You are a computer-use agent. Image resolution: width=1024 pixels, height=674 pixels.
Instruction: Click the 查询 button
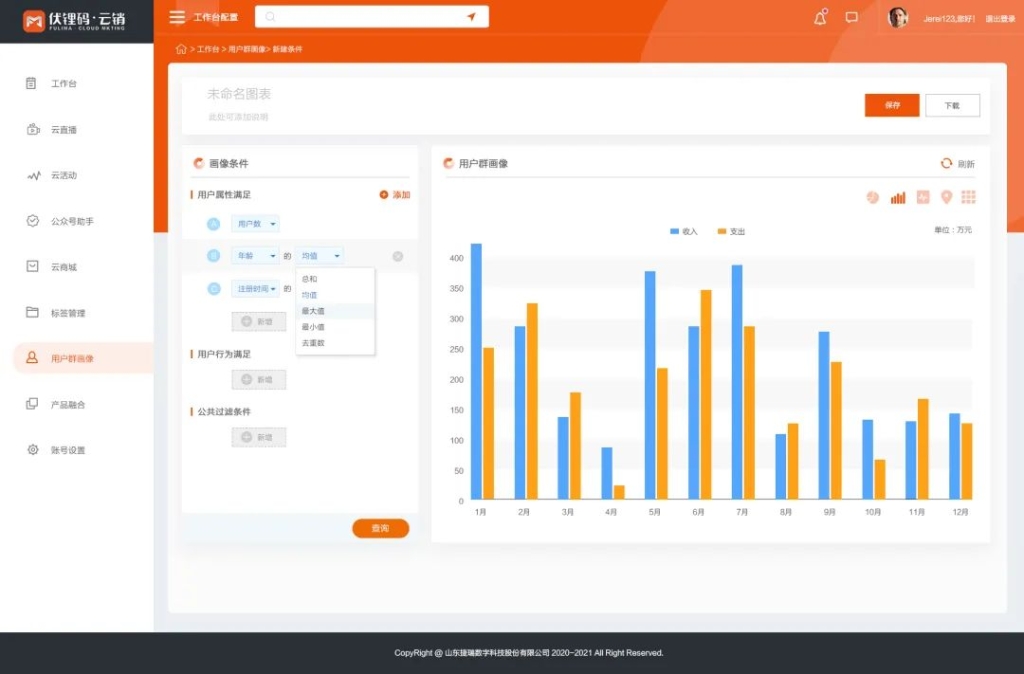pyautogui.click(x=380, y=528)
